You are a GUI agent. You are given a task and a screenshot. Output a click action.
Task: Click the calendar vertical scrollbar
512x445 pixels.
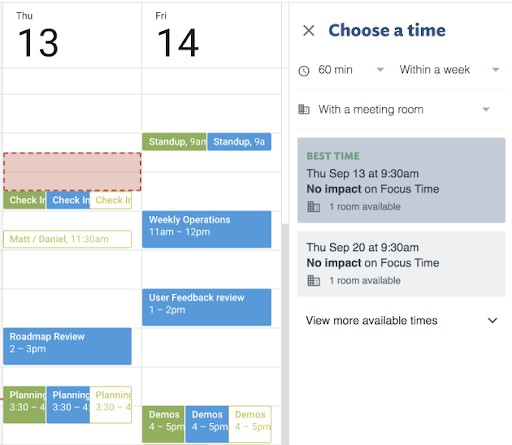tap(285, 333)
